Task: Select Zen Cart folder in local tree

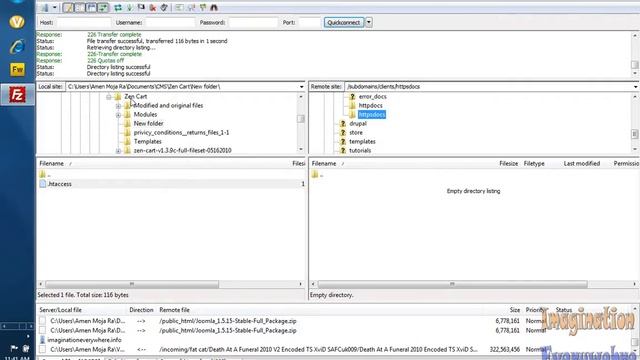Action: 136,97
